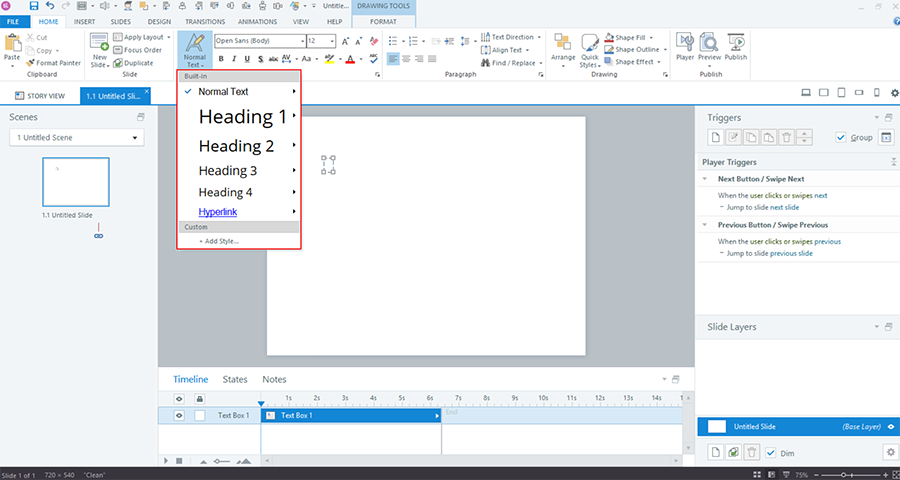Image resolution: width=900 pixels, height=480 pixels.
Task: Open the project settings gear near device icons
Action: click(894, 93)
